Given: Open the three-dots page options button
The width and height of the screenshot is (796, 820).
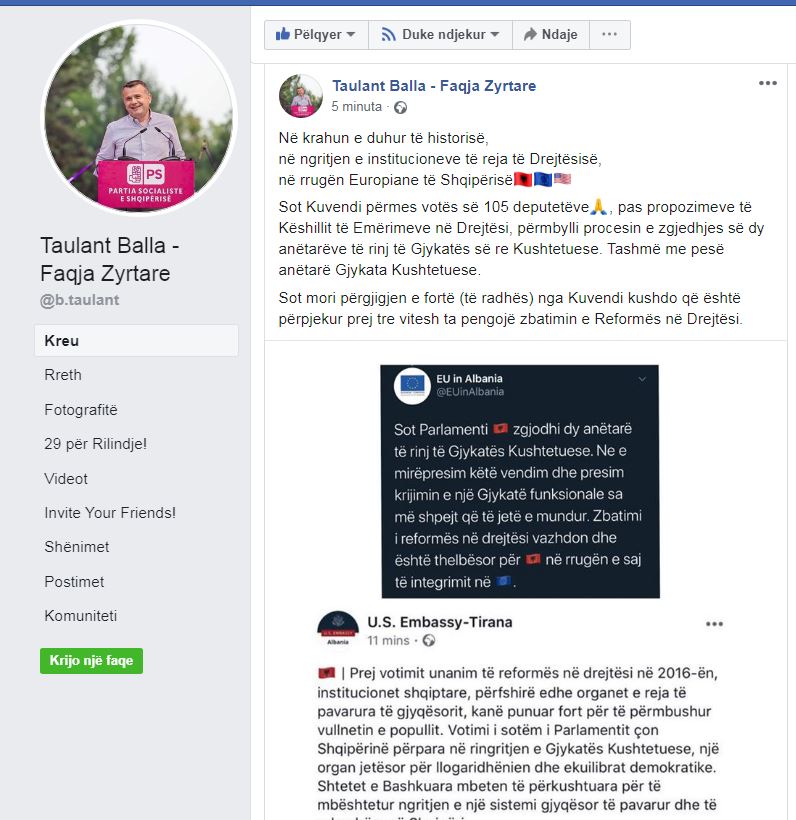Looking at the screenshot, I should [609, 35].
